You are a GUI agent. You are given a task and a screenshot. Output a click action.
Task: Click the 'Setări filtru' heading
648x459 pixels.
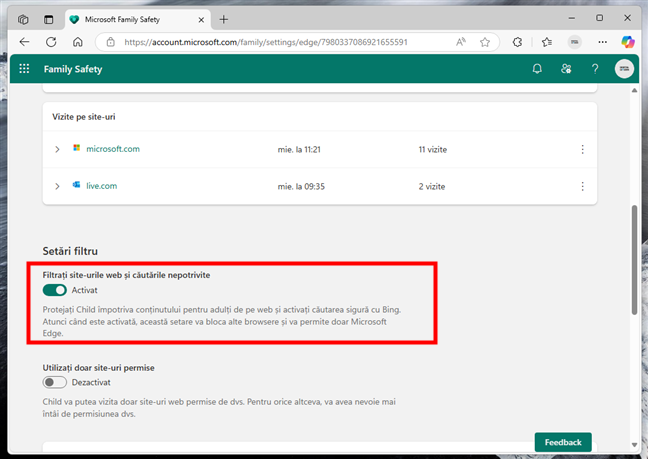pyautogui.click(x=70, y=251)
